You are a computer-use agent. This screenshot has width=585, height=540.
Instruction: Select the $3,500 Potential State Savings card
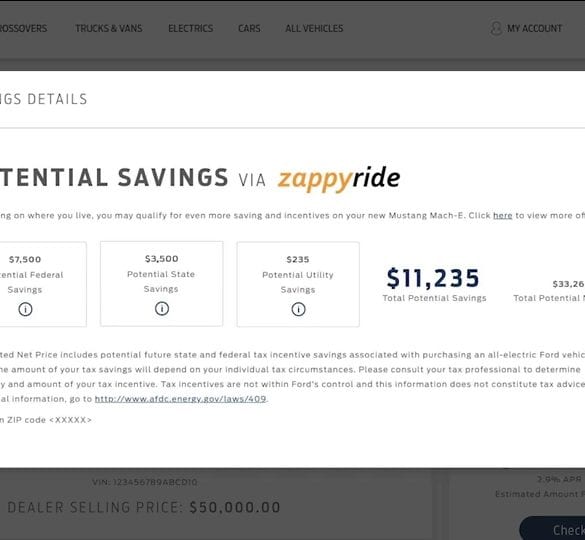tap(162, 284)
